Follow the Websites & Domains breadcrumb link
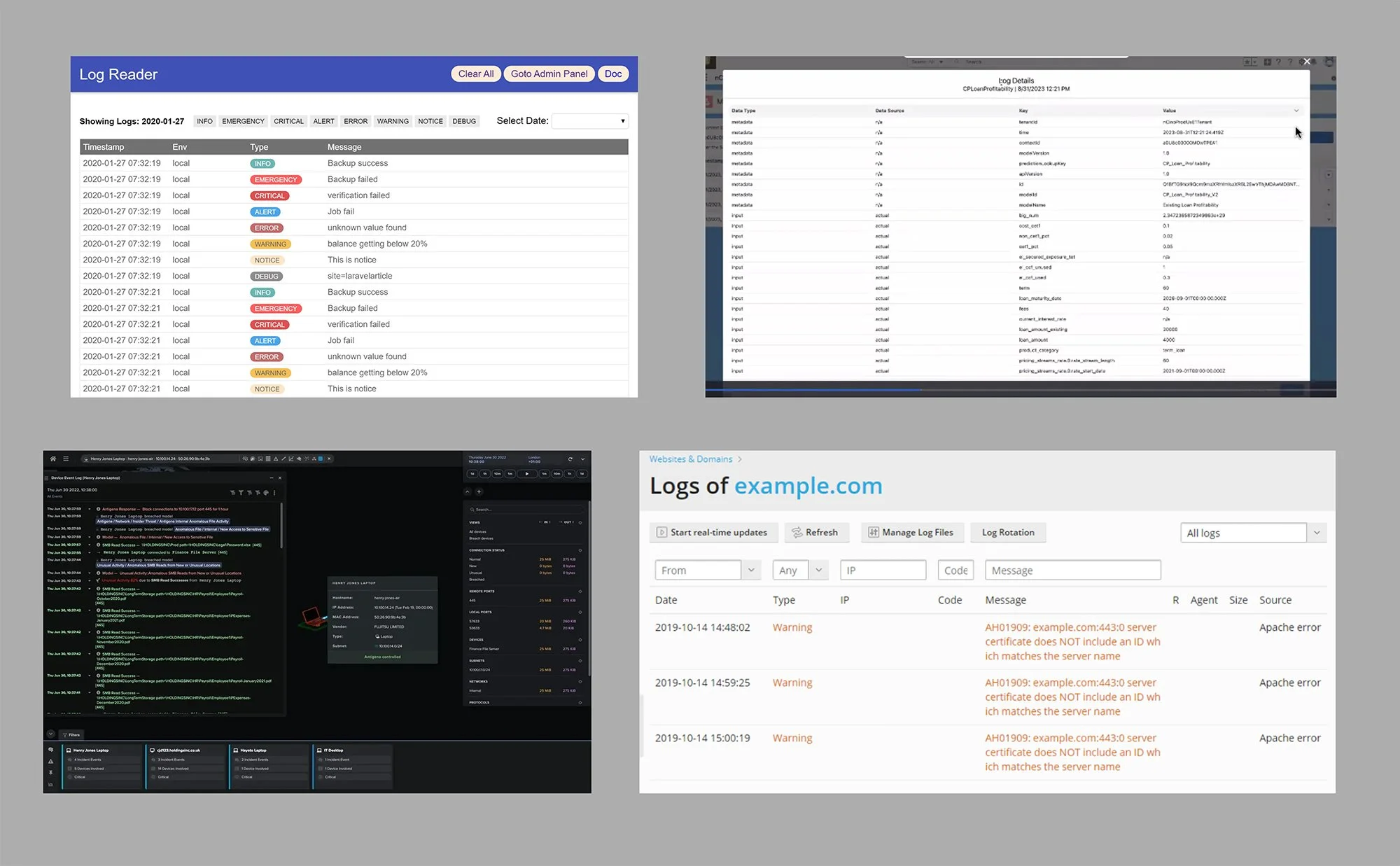This screenshot has width=1400, height=866. pos(690,459)
